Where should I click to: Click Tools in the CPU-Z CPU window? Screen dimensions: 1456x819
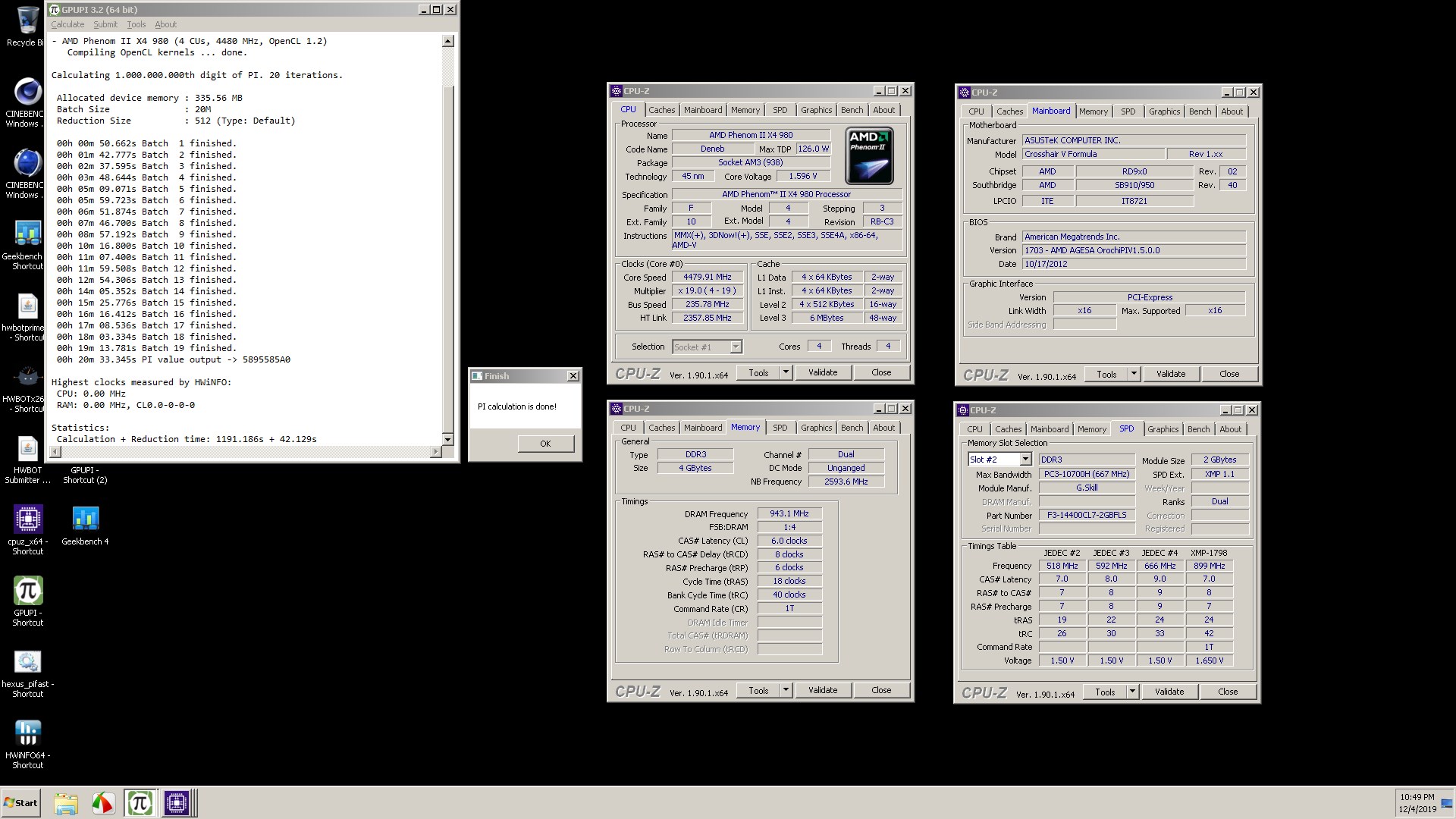tap(758, 372)
